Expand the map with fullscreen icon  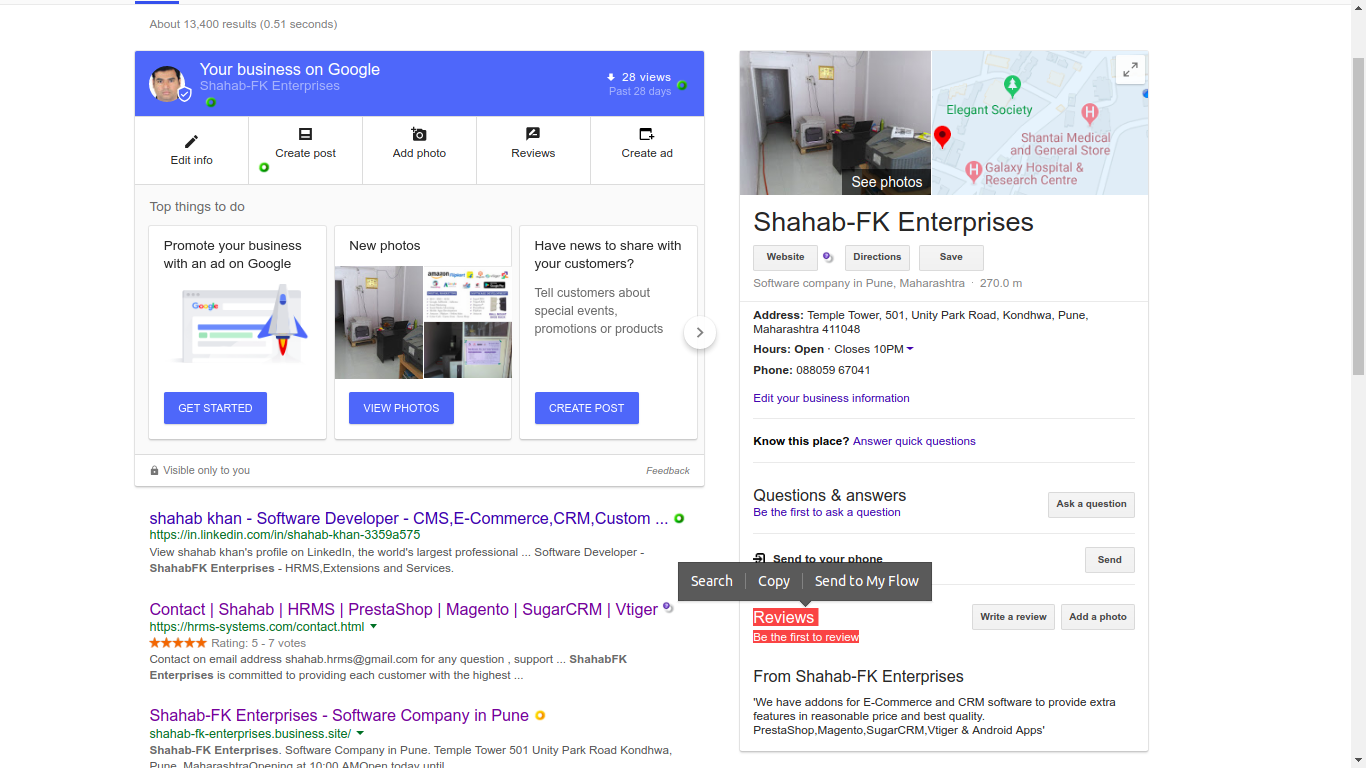coord(1130,70)
